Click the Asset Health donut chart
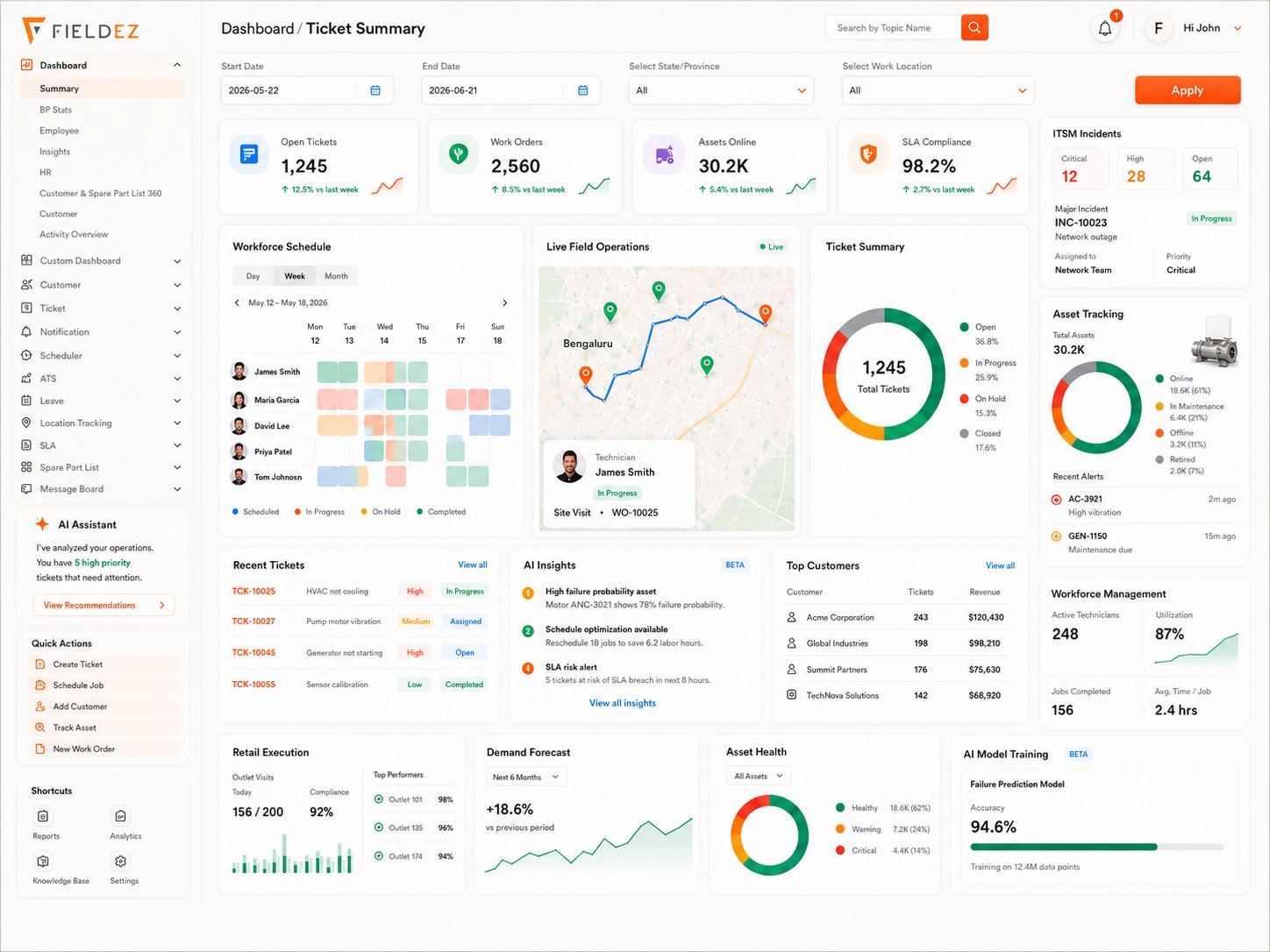 (x=769, y=835)
